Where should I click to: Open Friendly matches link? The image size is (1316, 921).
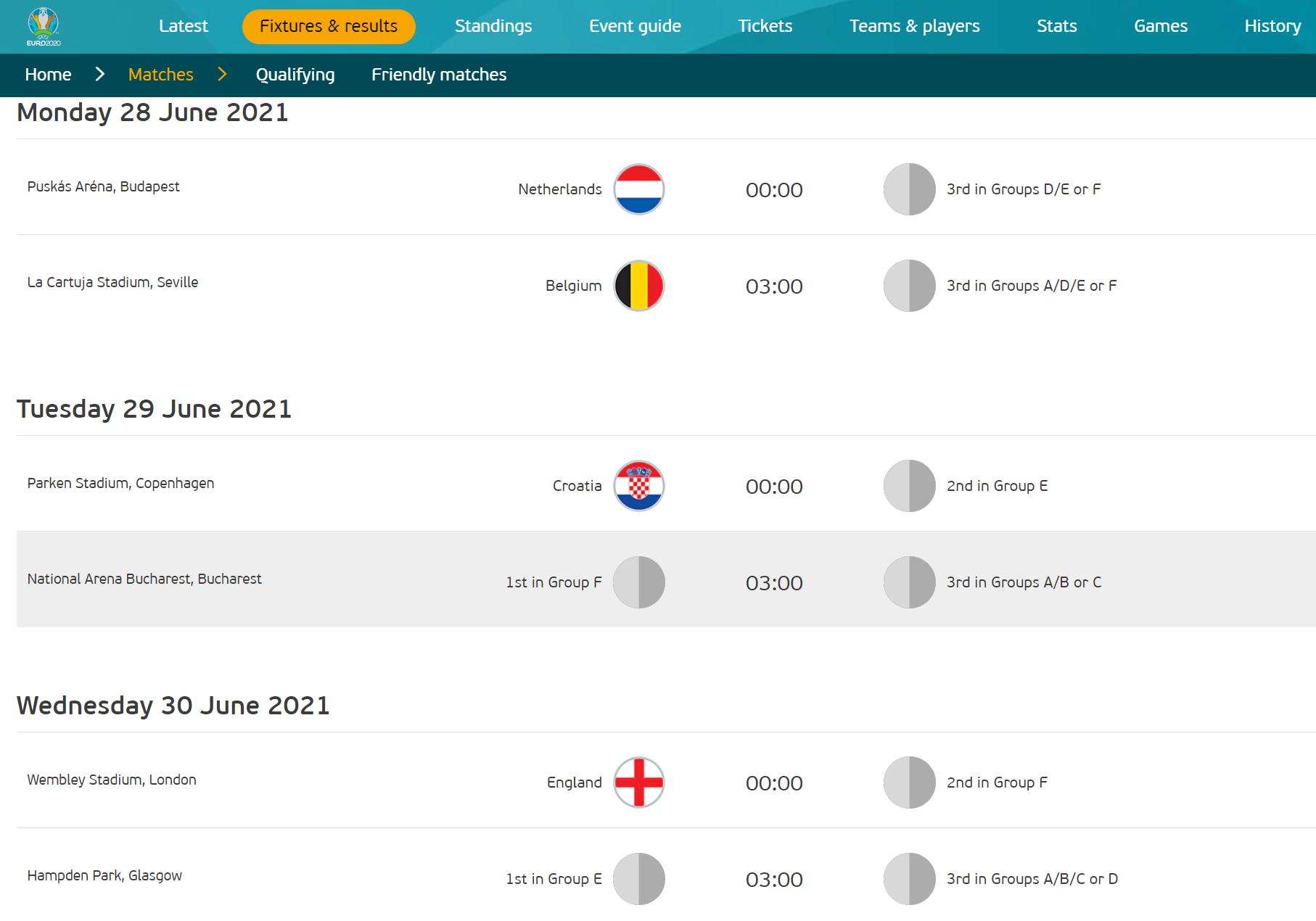(439, 75)
